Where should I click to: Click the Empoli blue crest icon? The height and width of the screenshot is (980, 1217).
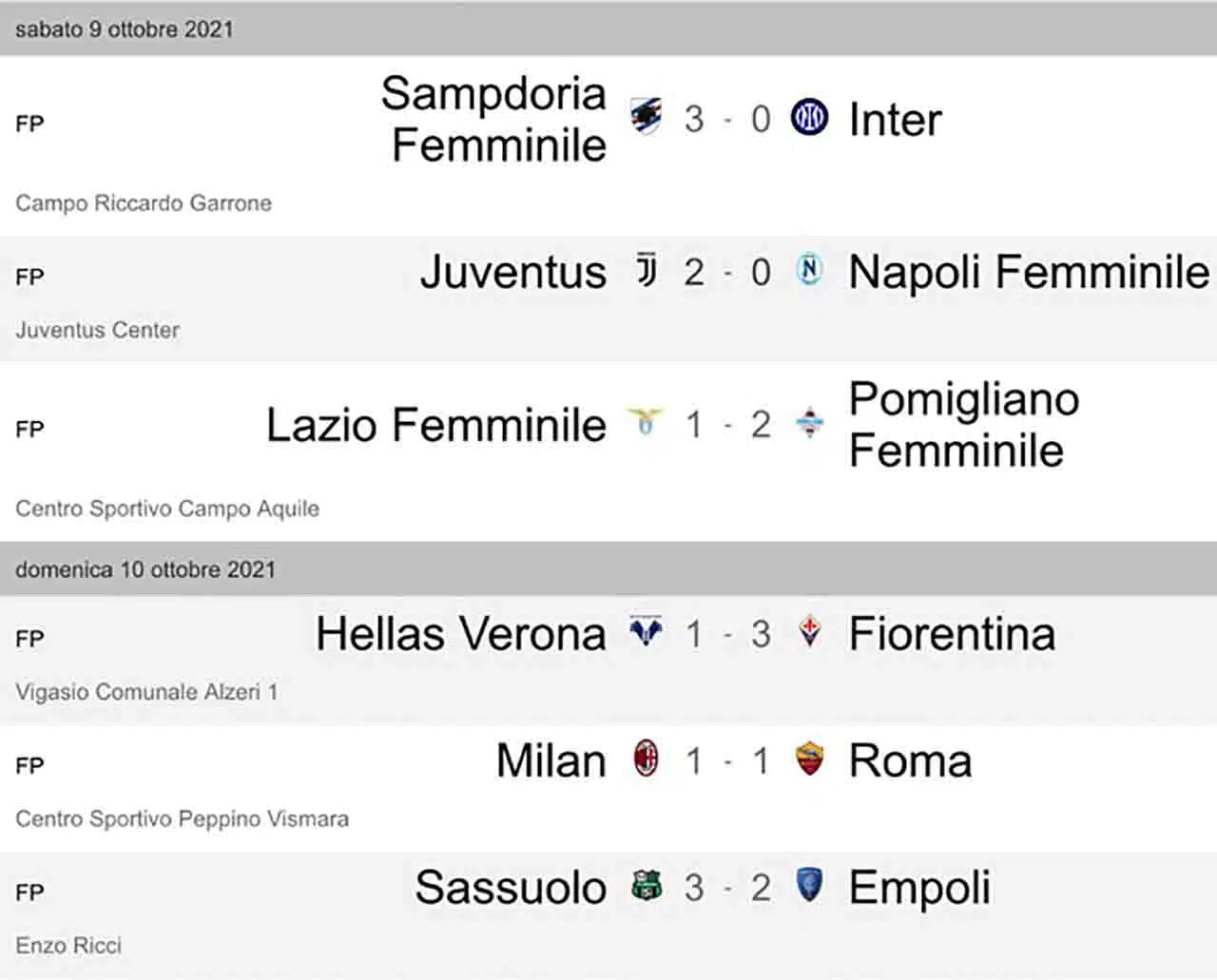(x=809, y=886)
